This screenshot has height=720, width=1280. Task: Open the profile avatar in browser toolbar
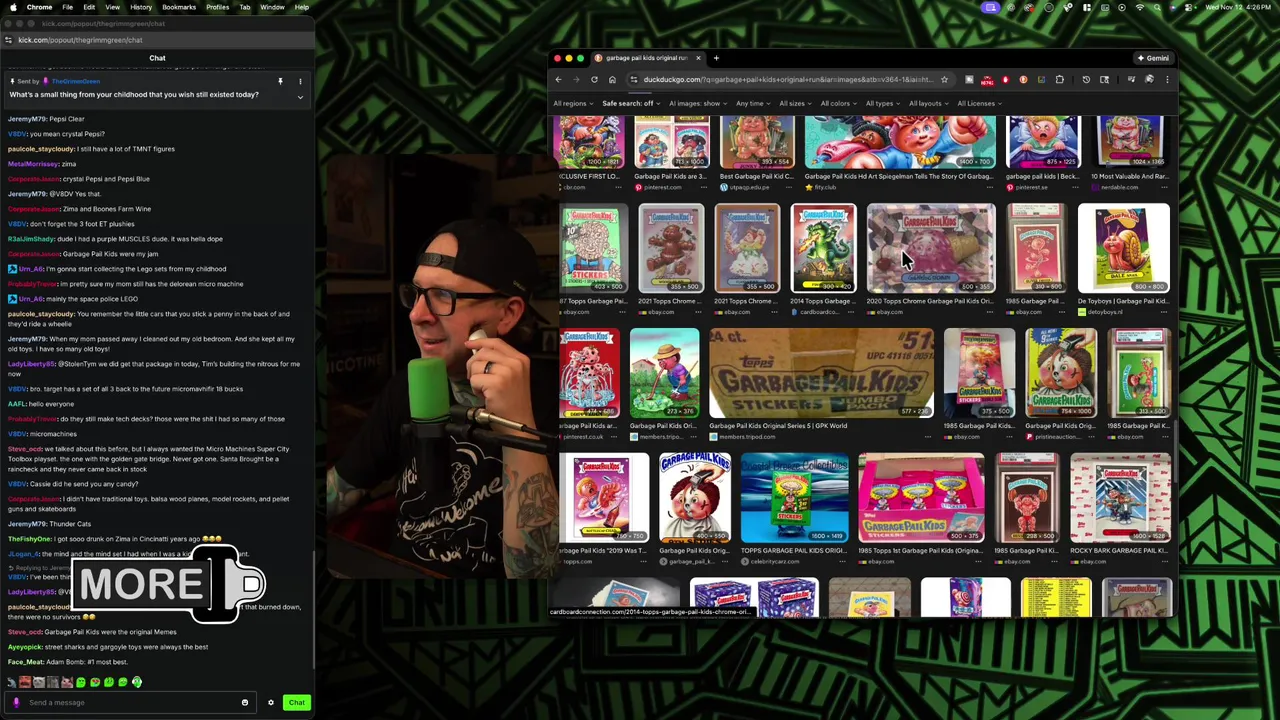pyautogui.click(x=1148, y=80)
